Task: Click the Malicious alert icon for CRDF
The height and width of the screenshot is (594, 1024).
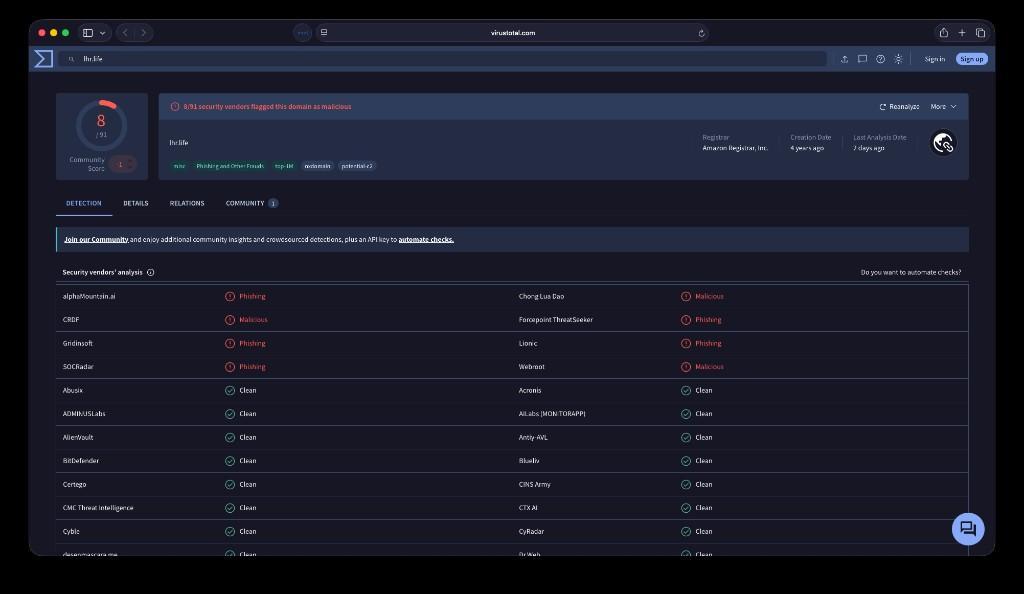Action: (230, 320)
